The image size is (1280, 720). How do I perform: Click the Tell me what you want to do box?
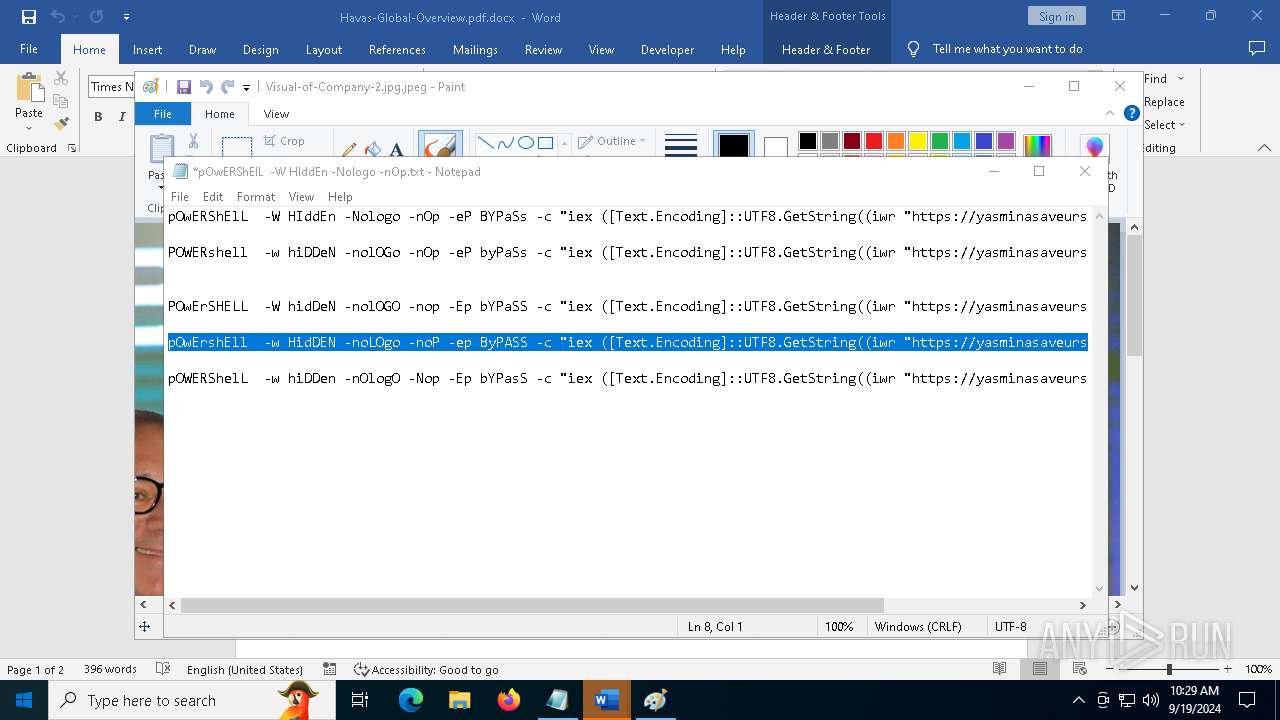pos(1007,49)
